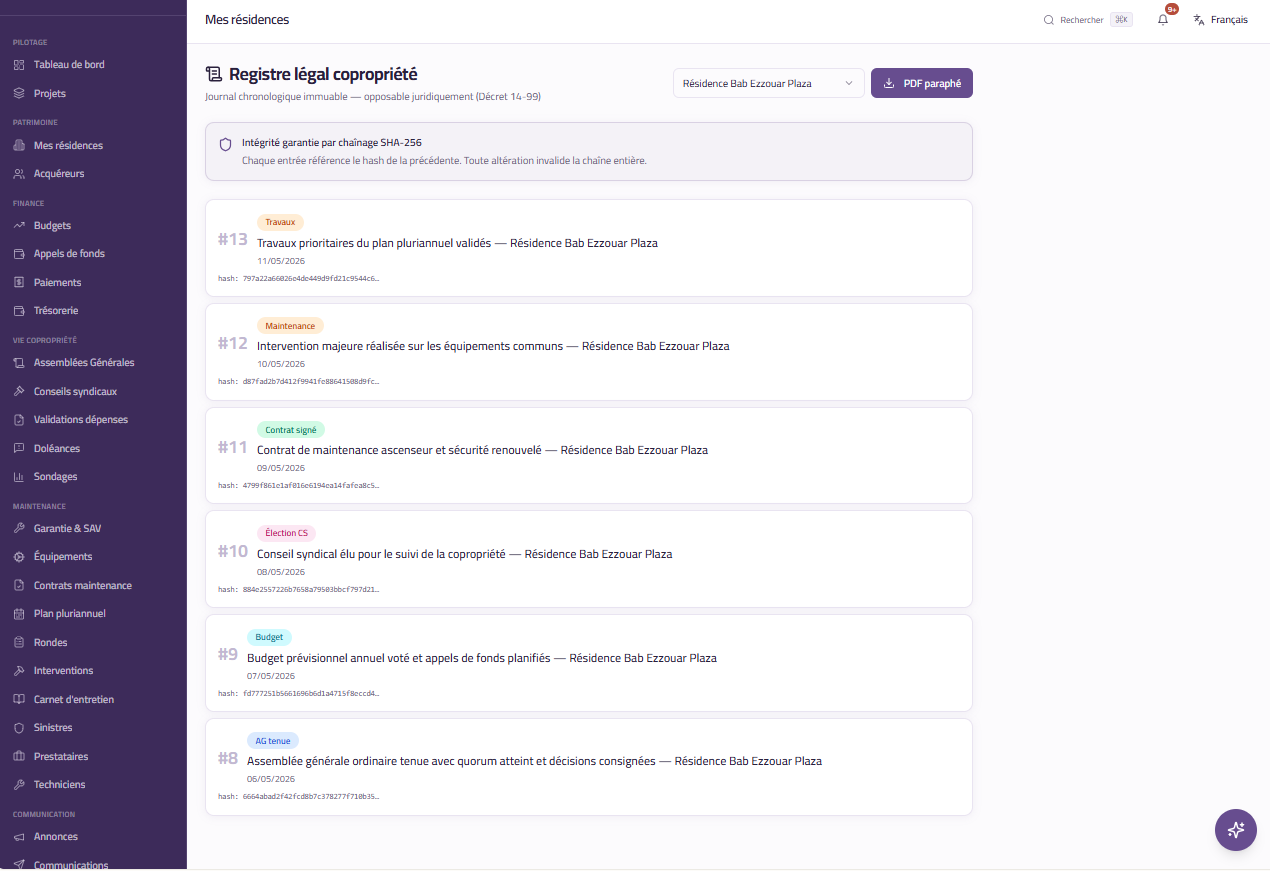The height and width of the screenshot is (871, 1270).
Task: Click the Budget tag on entry #9
Action: click(269, 637)
